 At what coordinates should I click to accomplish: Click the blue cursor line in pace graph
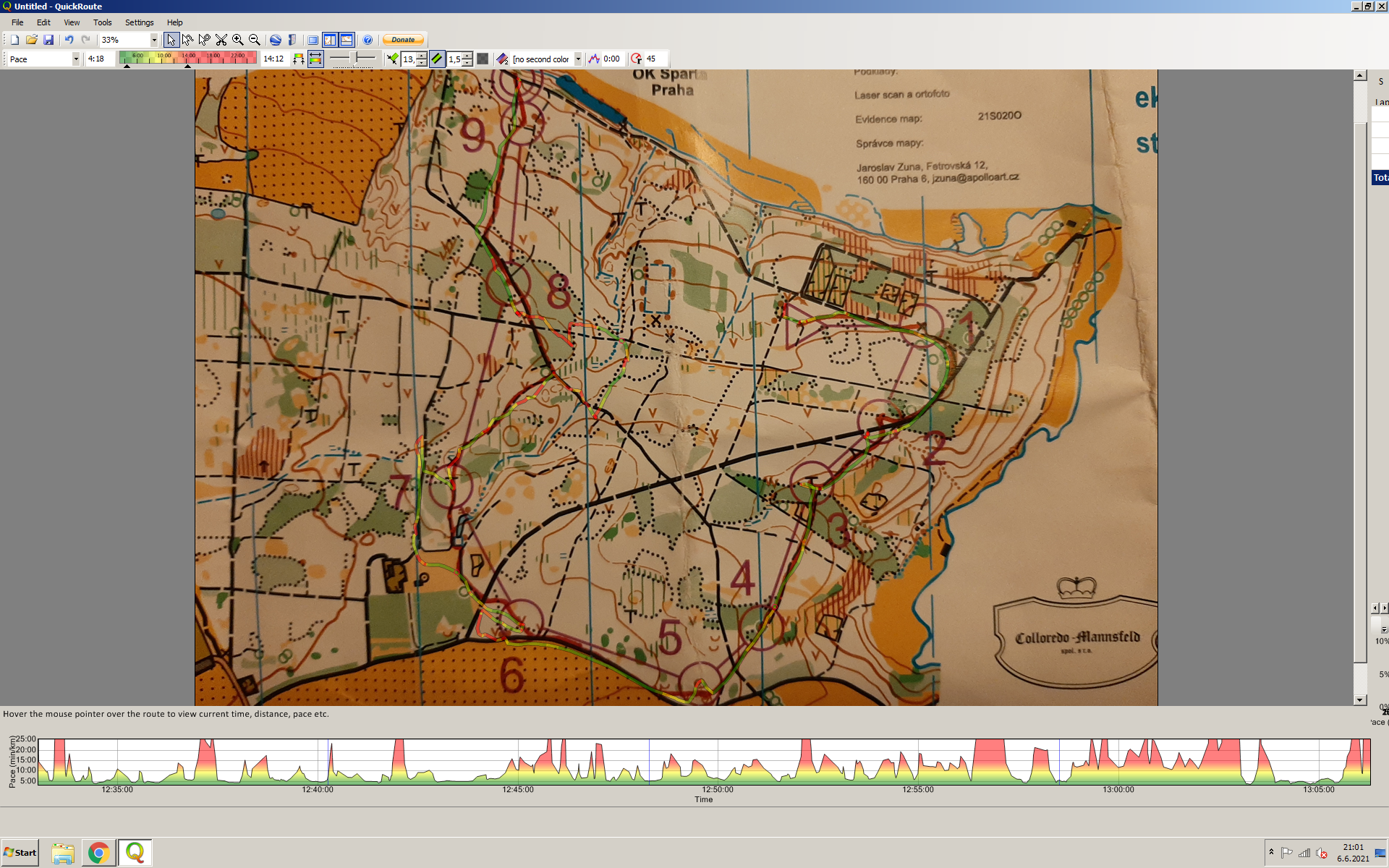click(1059, 761)
